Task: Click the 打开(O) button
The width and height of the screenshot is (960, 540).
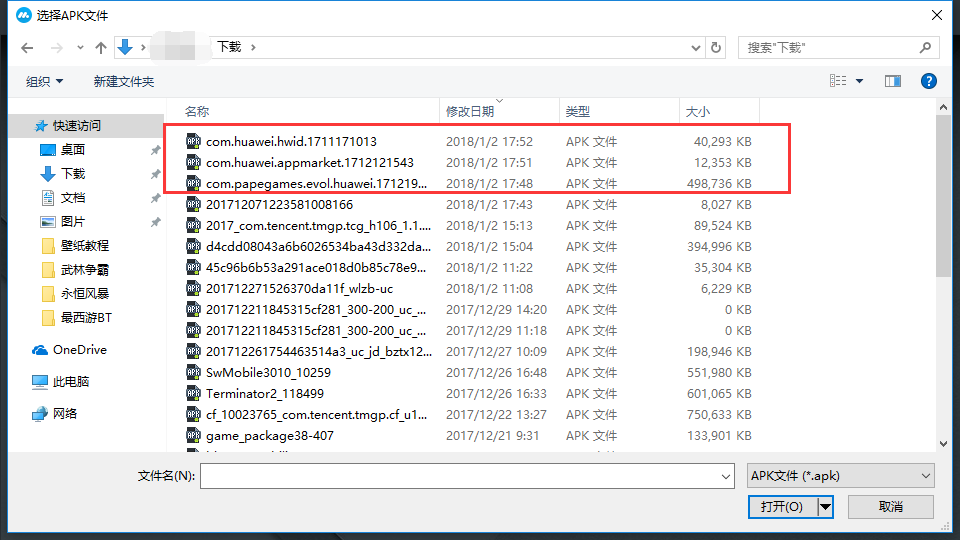Action: pos(782,507)
